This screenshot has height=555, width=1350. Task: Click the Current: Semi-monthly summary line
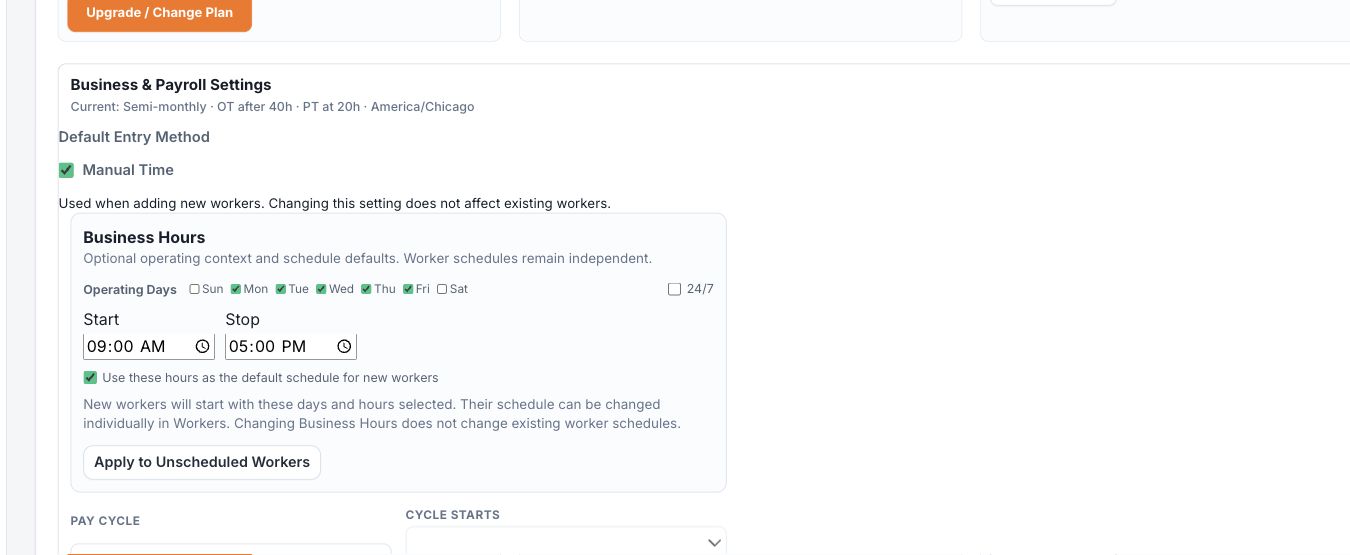[272, 106]
